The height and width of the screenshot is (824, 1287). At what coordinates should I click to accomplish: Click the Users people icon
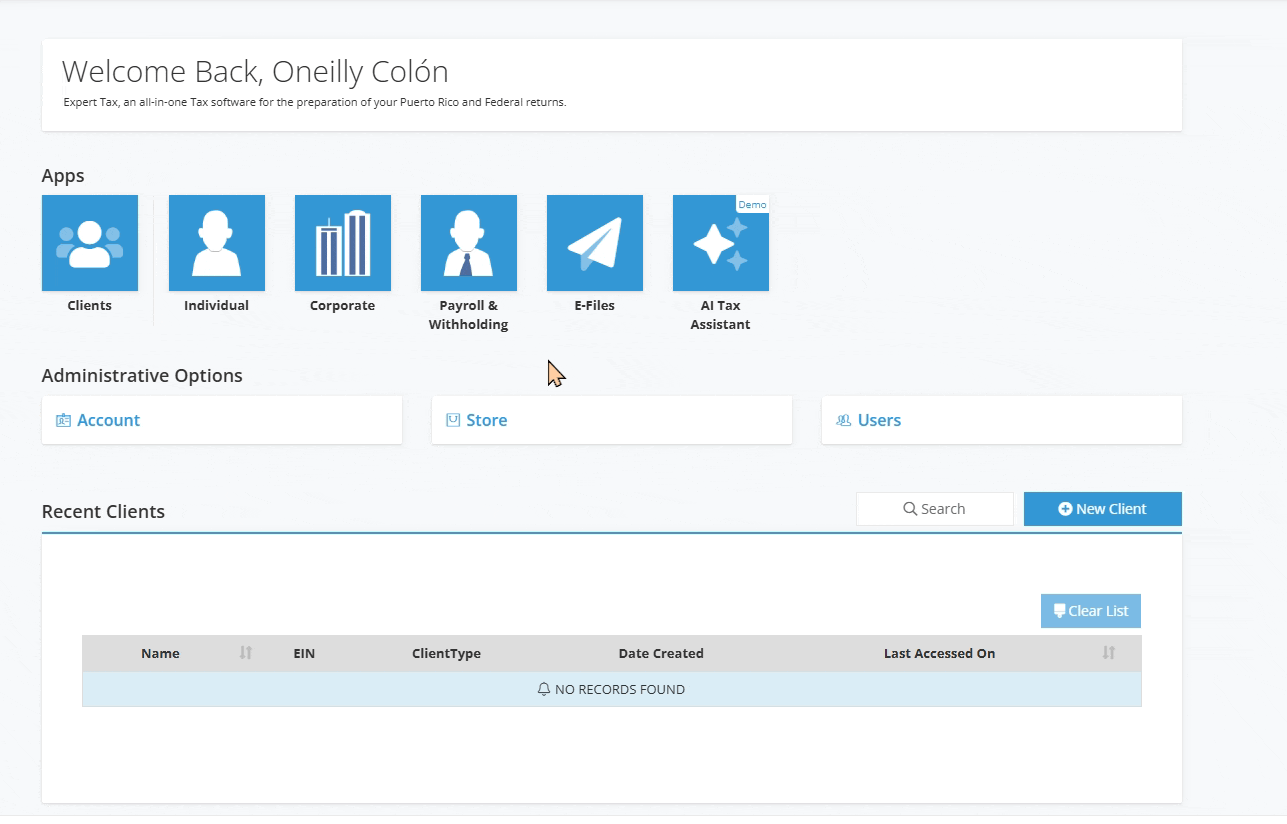point(843,421)
